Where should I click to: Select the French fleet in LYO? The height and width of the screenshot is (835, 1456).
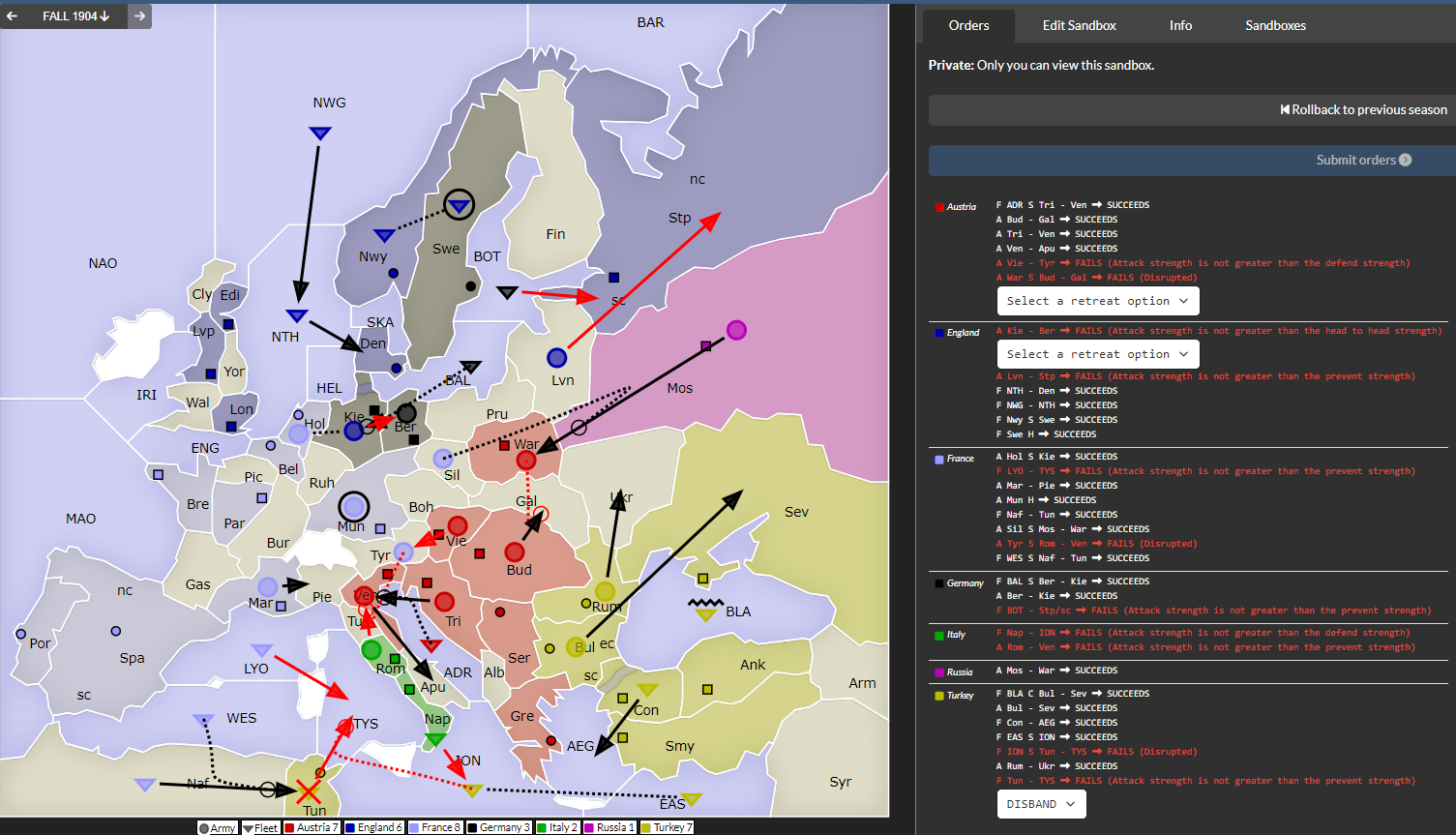coord(261,650)
